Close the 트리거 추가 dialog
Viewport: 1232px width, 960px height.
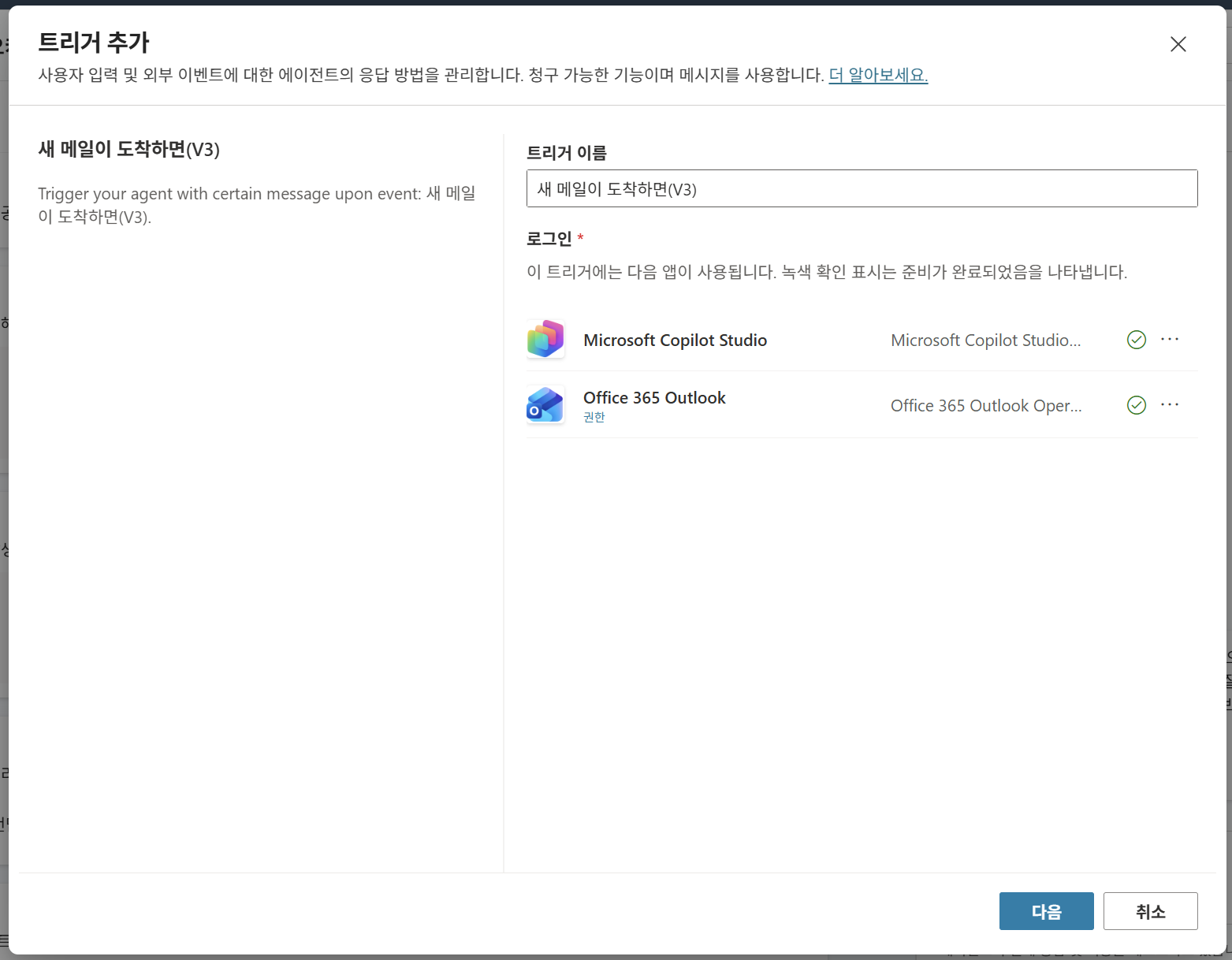1178,44
